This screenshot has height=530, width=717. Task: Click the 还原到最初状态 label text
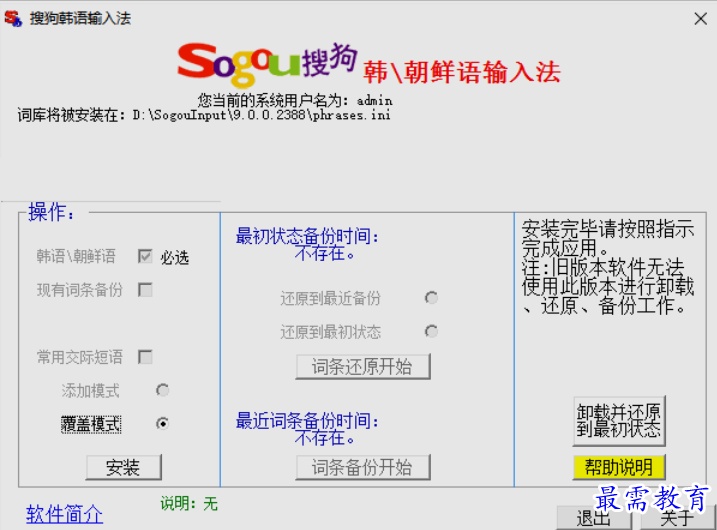tap(330, 332)
